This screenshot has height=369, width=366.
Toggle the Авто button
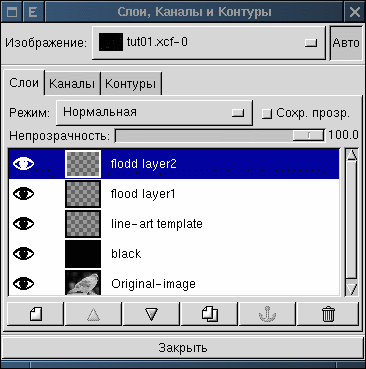346,43
